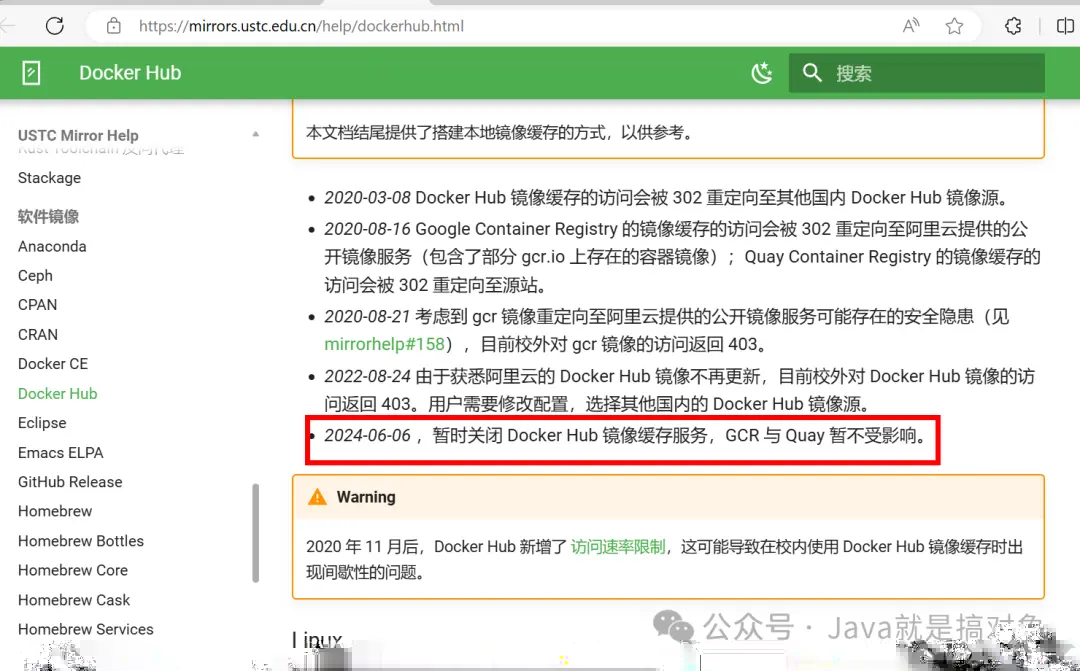Click the Docker Hub header title

pos(130,72)
